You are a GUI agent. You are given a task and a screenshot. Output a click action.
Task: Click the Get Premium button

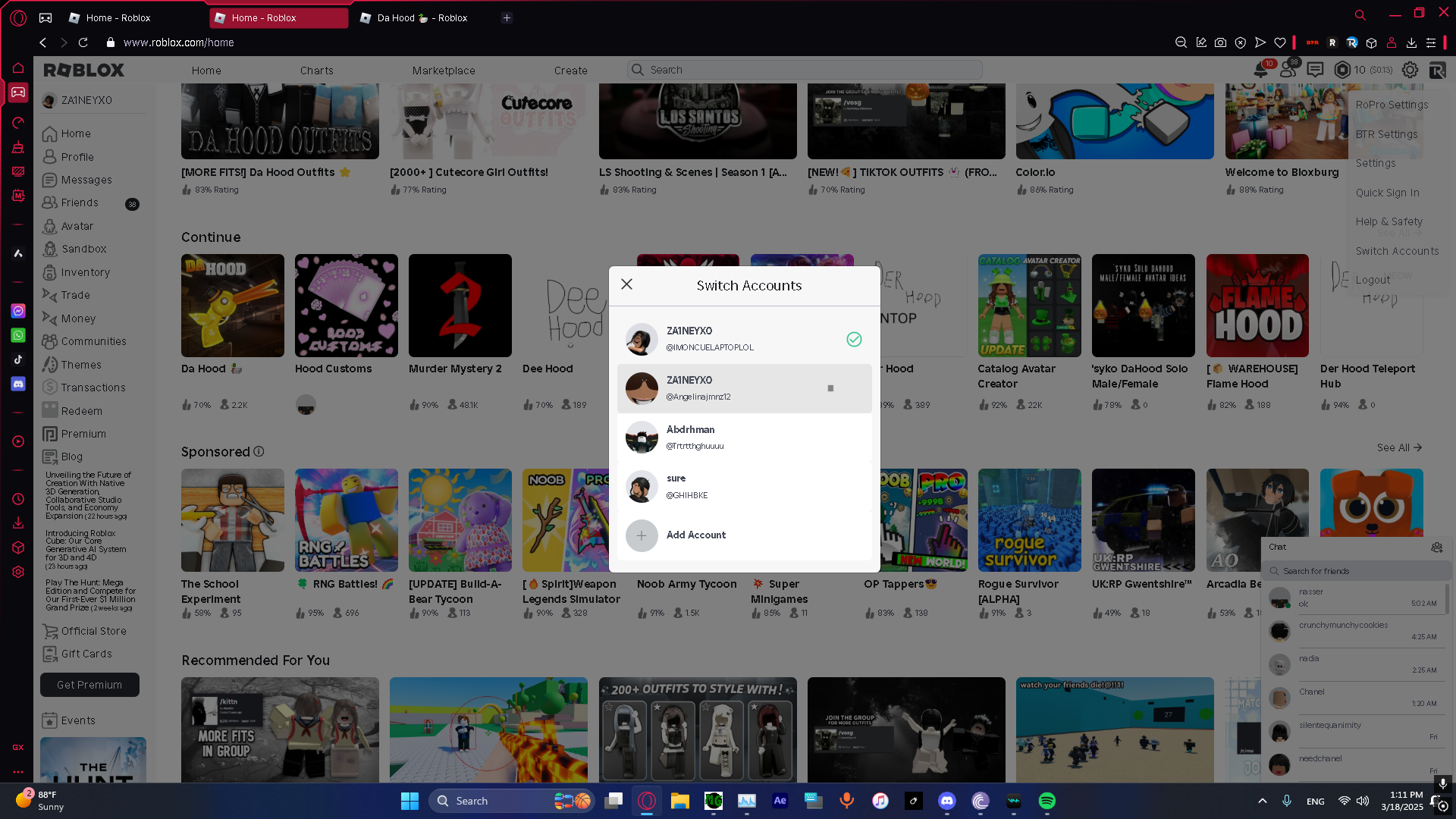pos(89,685)
